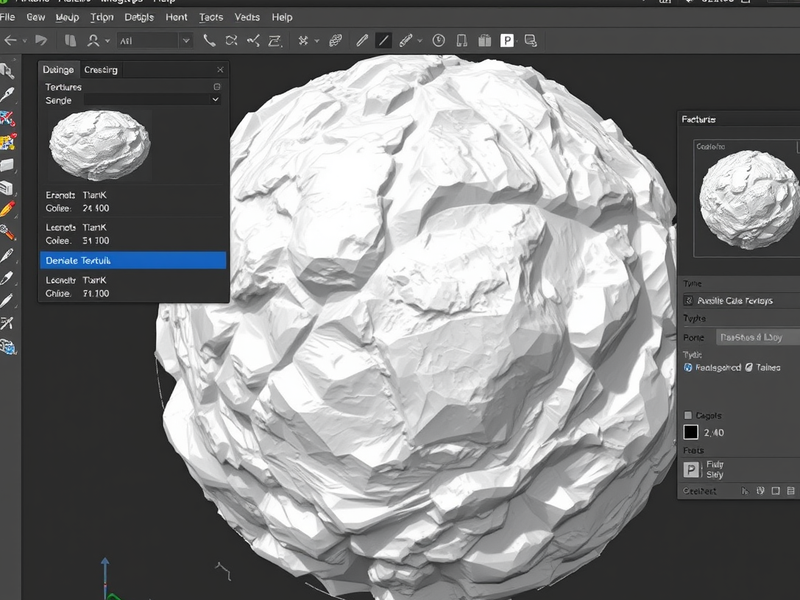Image resolution: width=800 pixels, height=600 pixels.
Task: Click the blue globe icon at sidebar bottom
Action: pyautogui.click(x=8, y=347)
